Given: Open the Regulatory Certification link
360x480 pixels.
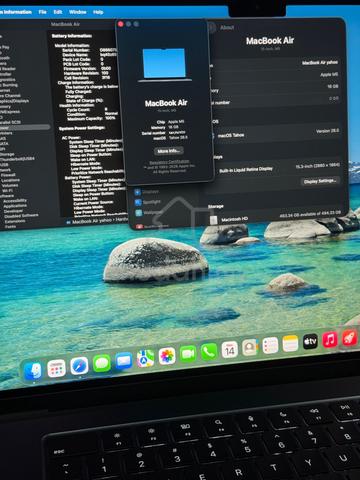Looking at the screenshot, I should (x=169, y=162).
